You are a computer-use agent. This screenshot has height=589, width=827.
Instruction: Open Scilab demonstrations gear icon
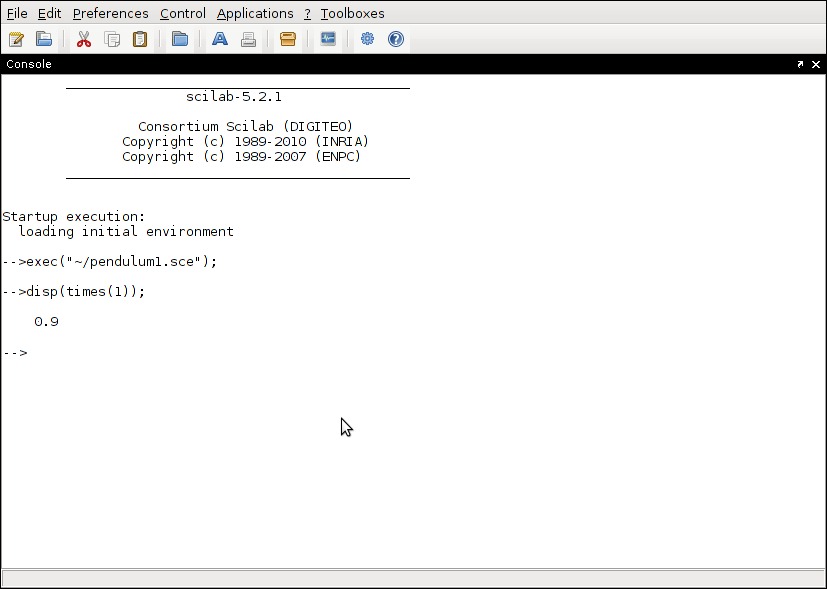coord(368,40)
